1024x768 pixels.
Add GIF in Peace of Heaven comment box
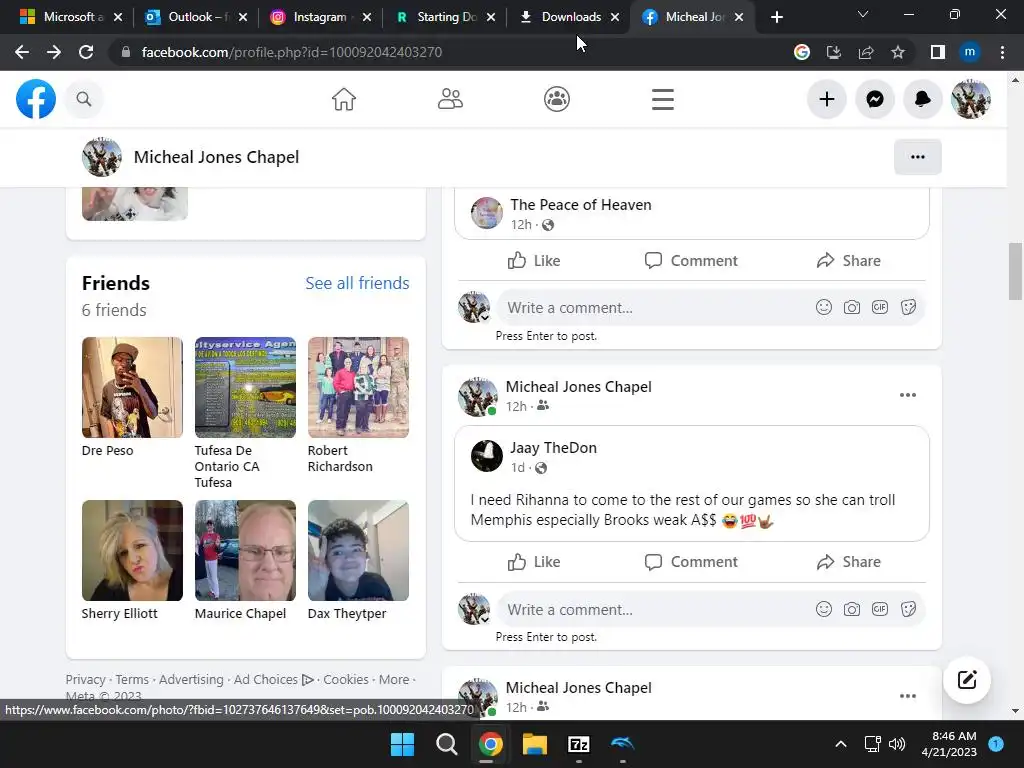[x=880, y=307]
